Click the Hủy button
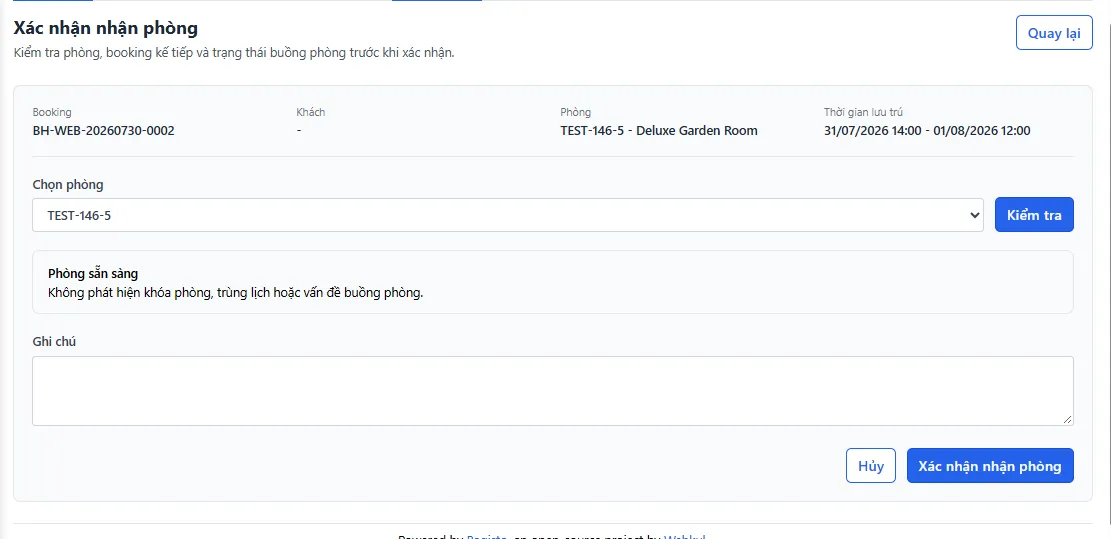This screenshot has height=539, width=1111. [x=871, y=466]
